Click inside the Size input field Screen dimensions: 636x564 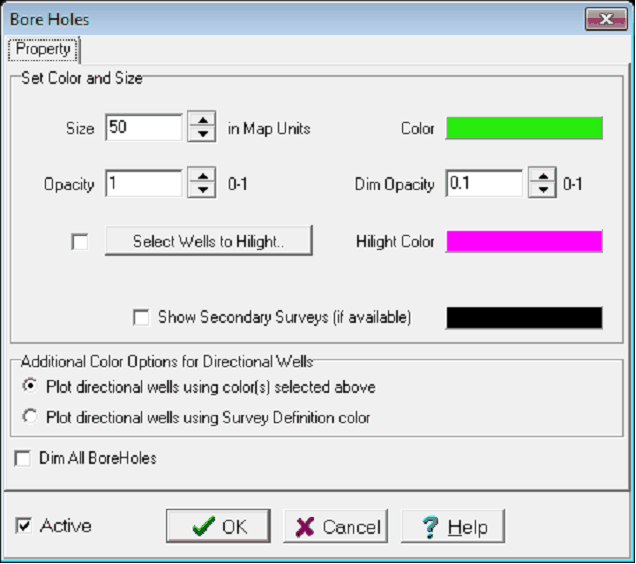click(142, 128)
